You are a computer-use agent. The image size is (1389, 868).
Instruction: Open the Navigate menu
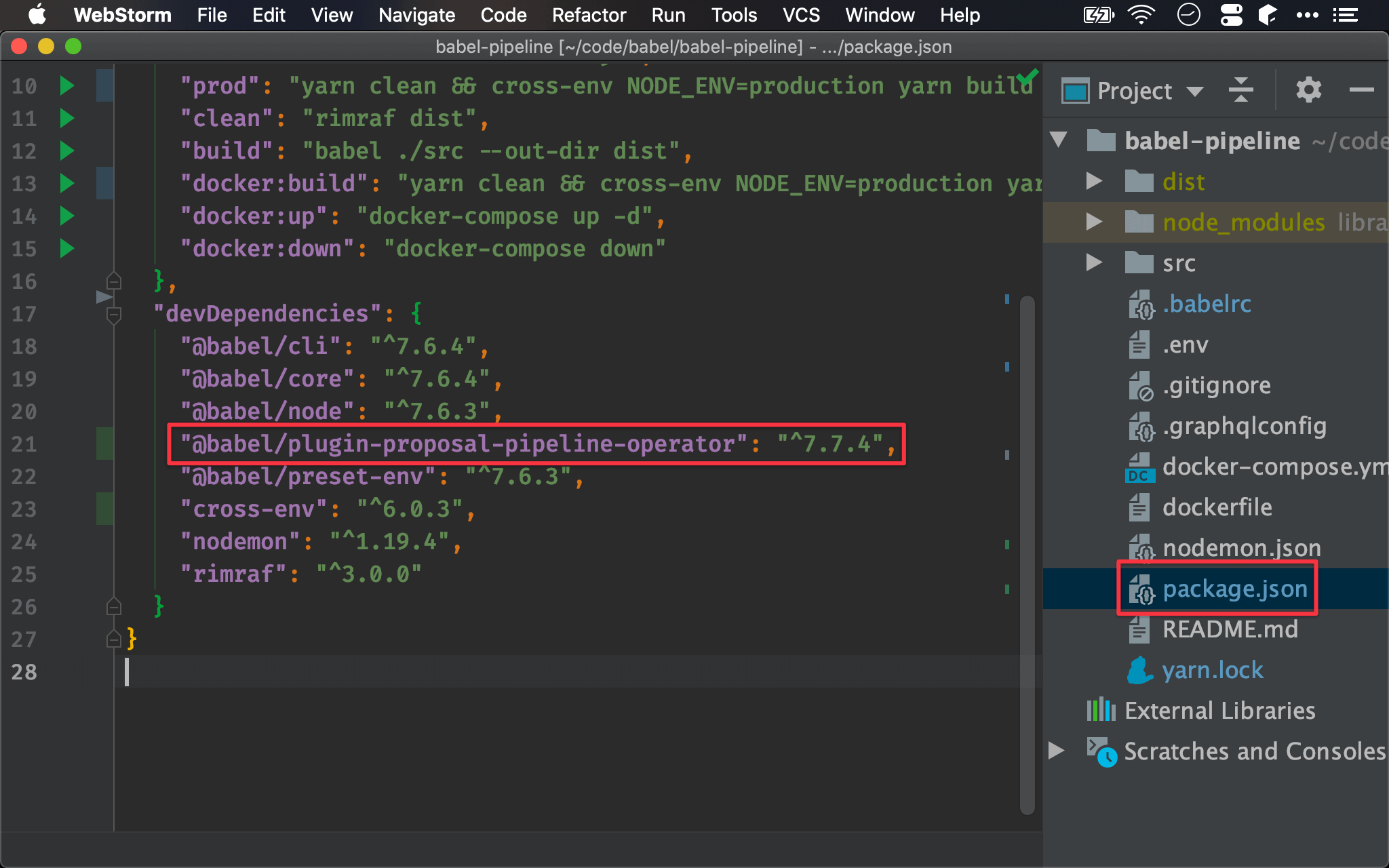(416, 15)
